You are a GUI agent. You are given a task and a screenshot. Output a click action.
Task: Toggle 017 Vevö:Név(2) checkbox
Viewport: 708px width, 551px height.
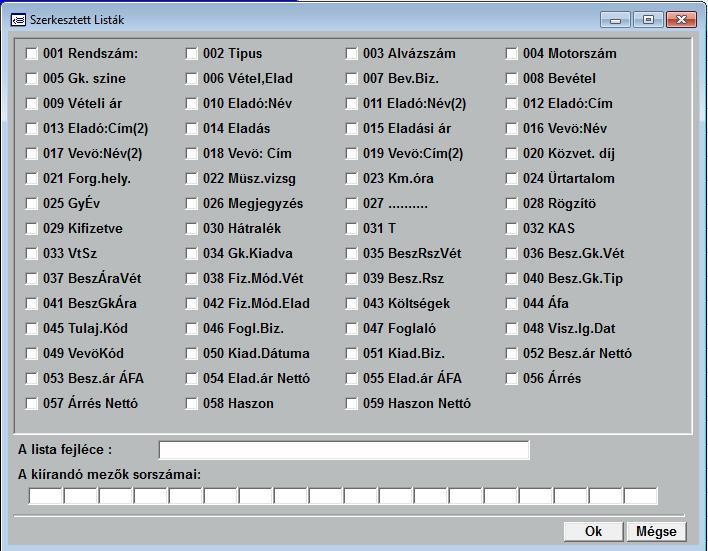click(32, 154)
